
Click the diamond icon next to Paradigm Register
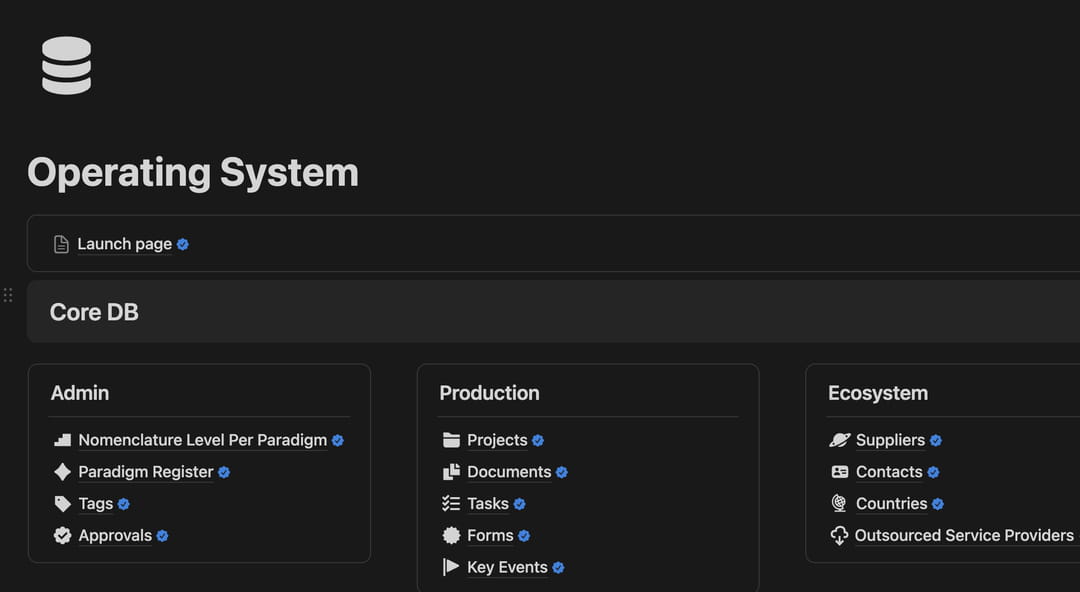click(63, 471)
